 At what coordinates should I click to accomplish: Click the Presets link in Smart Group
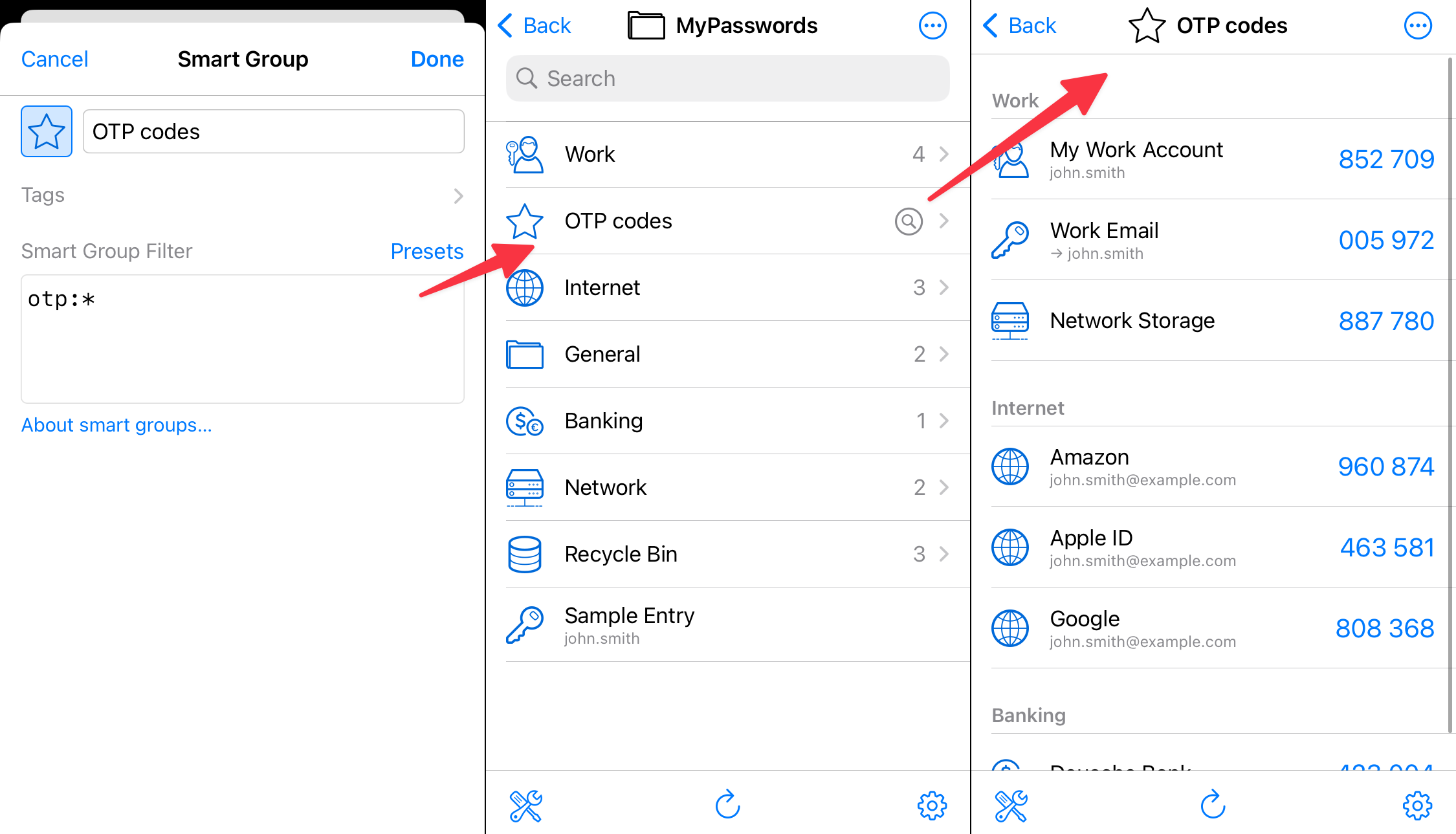click(427, 250)
